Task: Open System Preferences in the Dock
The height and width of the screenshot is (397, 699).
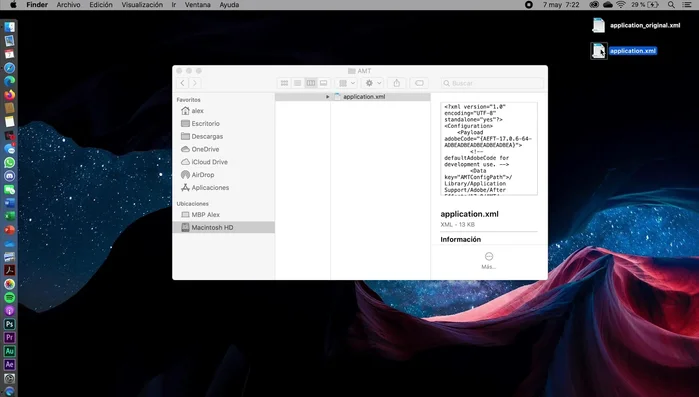Action: [9, 378]
